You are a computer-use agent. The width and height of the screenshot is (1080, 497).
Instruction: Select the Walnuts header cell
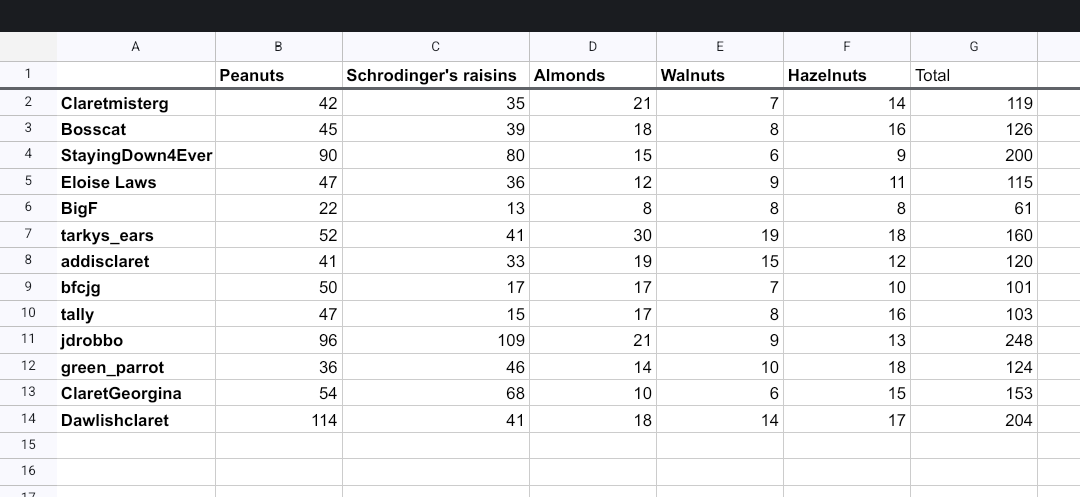click(719, 75)
